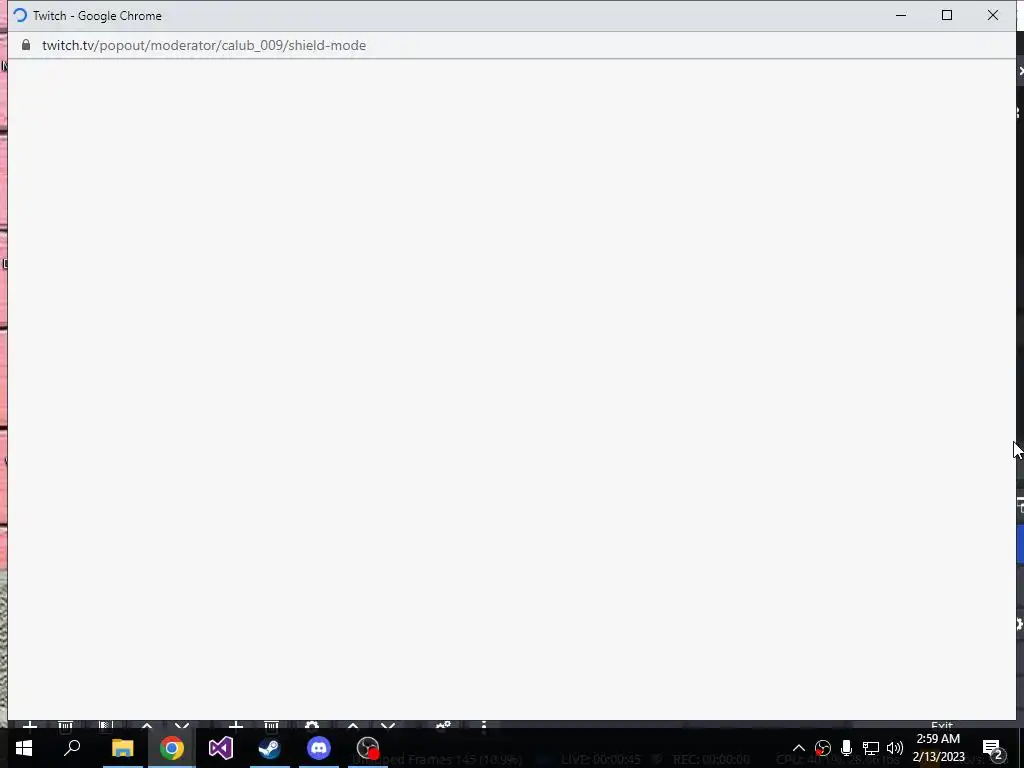1024x768 pixels.
Task: Click the OBS icon in the system tray
Action: (823, 748)
